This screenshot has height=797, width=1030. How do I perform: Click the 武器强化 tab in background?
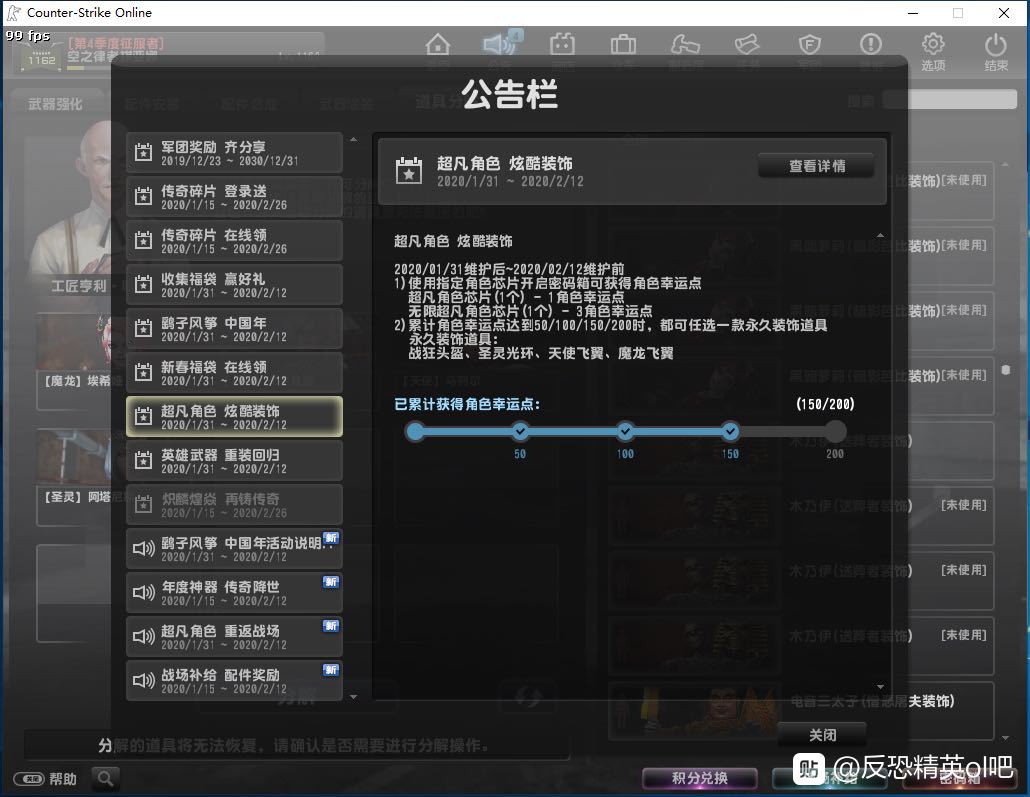click(55, 104)
